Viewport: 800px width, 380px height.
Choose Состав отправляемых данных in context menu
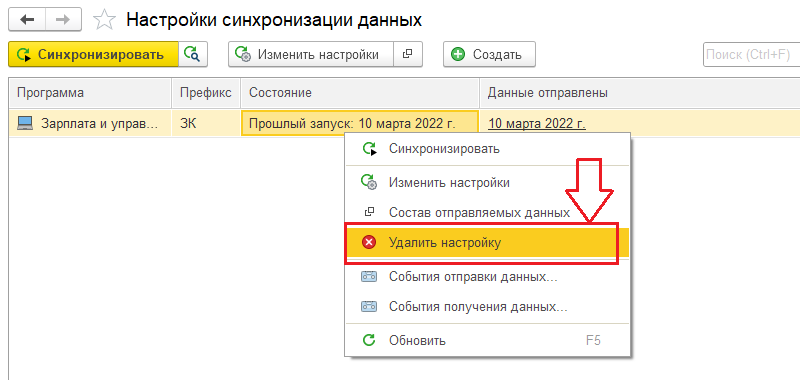pyautogui.click(x=488, y=212)
